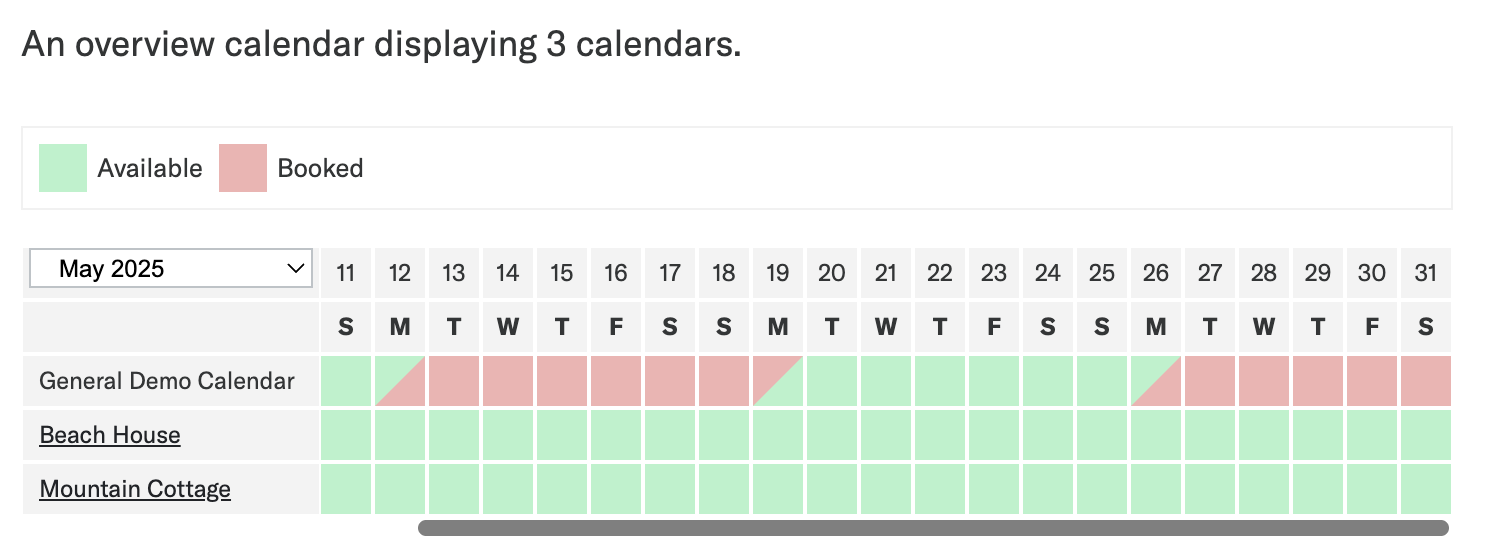1502x558 pixels.
Task: Click the red Booked legend swatch
Action: 243,168
